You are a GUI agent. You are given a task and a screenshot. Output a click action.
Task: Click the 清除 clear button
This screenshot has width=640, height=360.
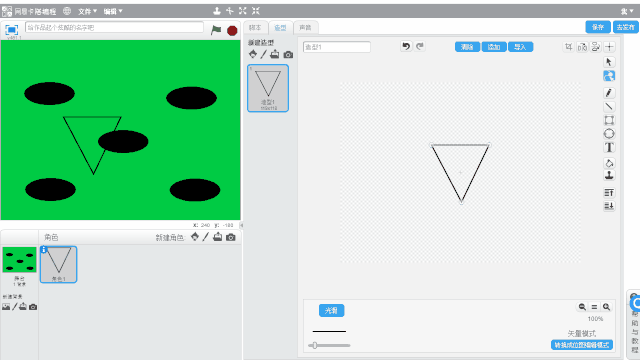pos(467,47)
